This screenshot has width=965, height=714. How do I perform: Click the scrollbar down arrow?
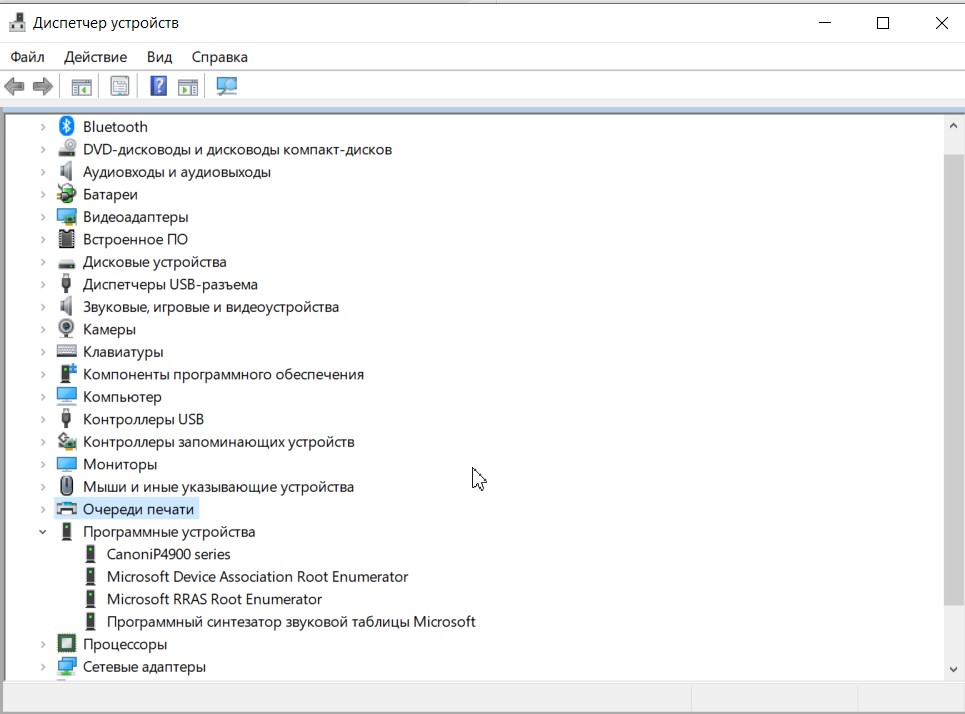[x=953, y=670]
